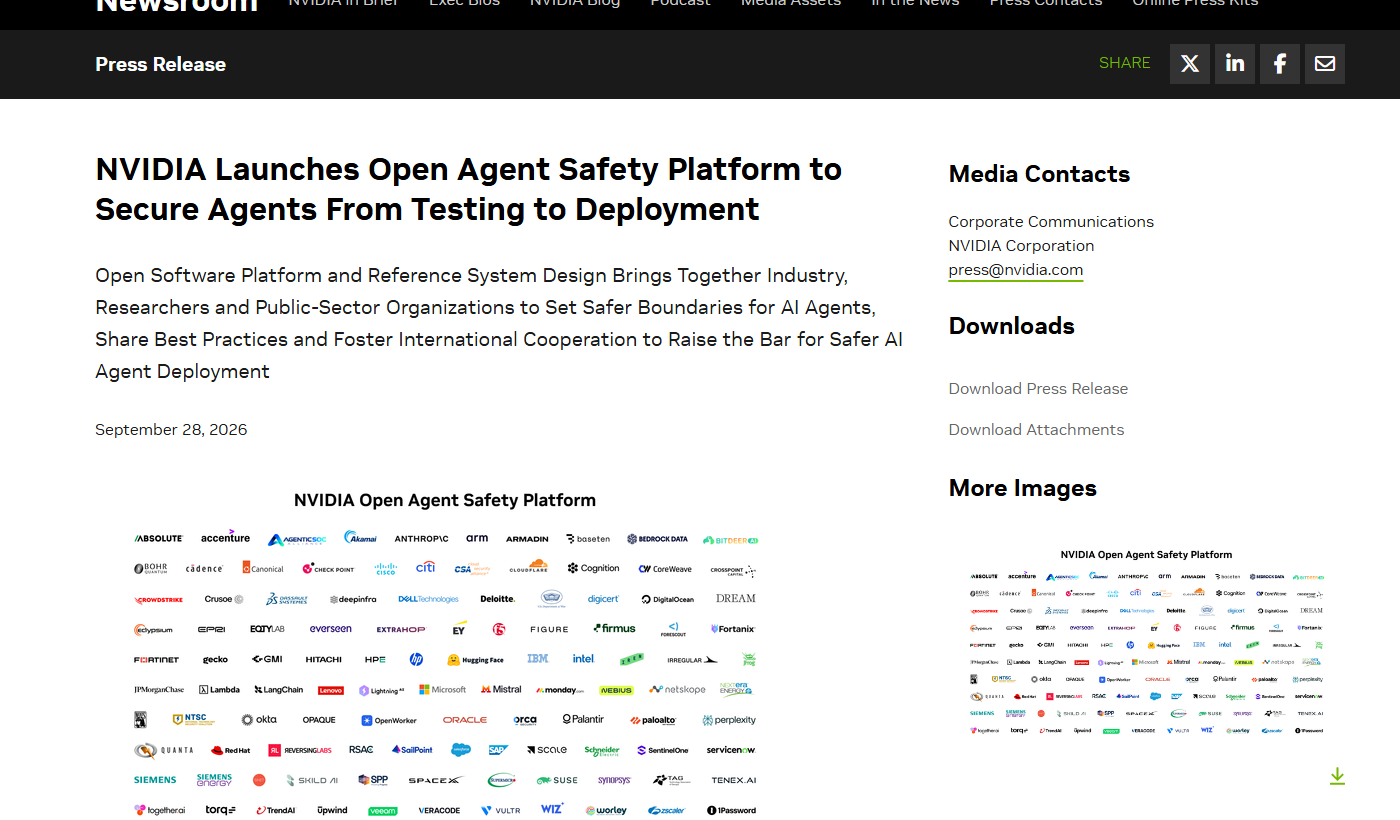Share the press release by email

(1325, 64)
